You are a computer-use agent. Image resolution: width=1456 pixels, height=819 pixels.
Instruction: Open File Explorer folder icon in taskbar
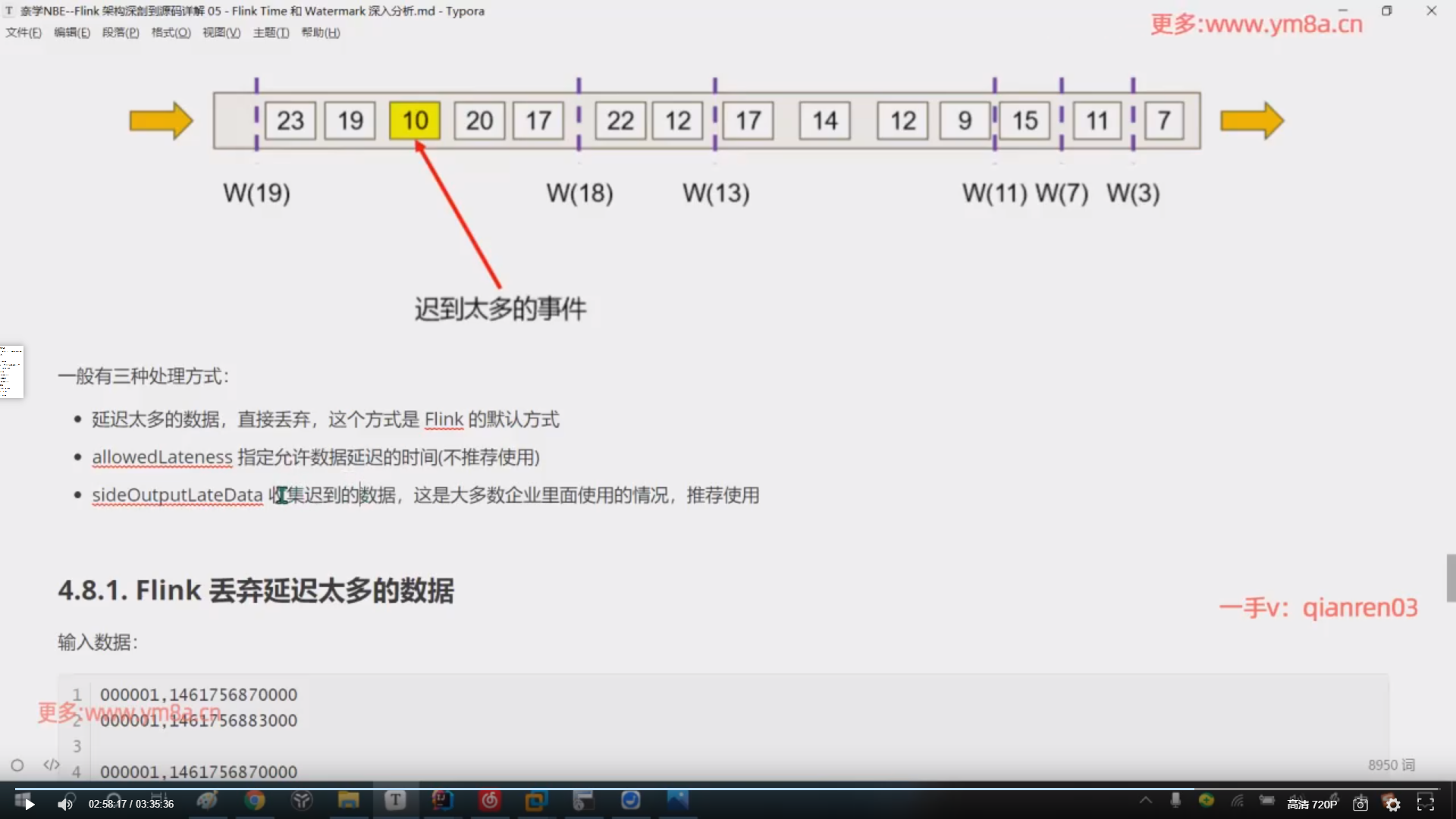[x=348, y=801]
